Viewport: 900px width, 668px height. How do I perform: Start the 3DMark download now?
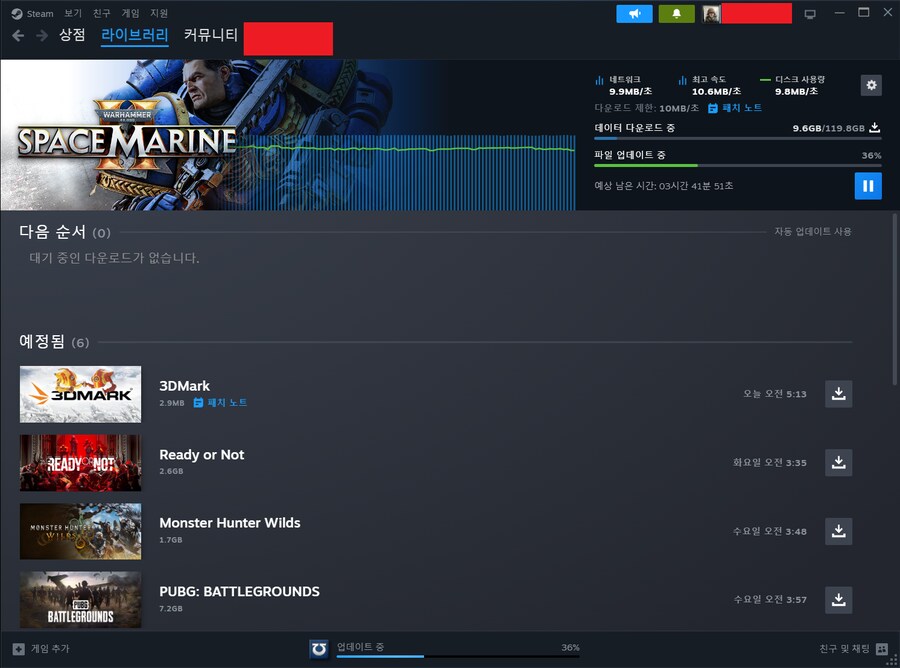839,394
